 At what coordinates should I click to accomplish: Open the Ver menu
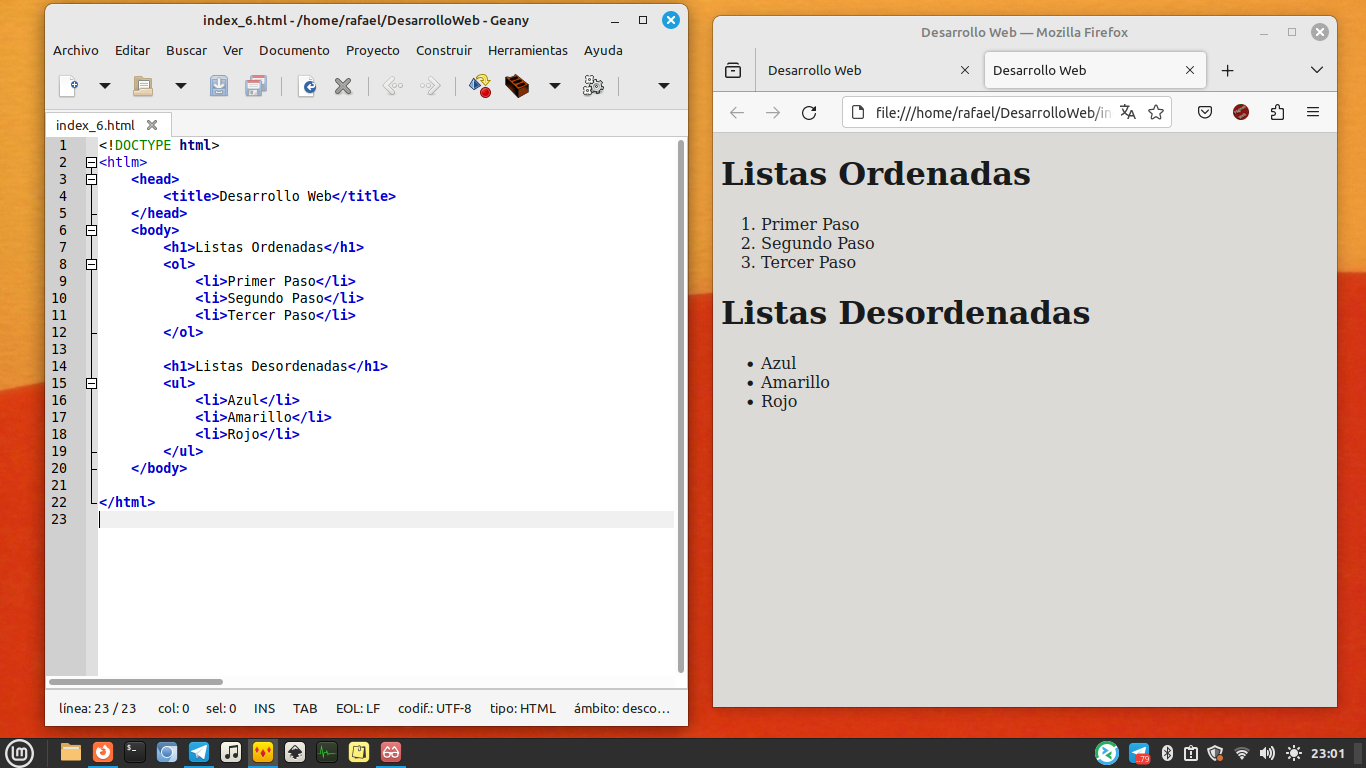(233, 50)
